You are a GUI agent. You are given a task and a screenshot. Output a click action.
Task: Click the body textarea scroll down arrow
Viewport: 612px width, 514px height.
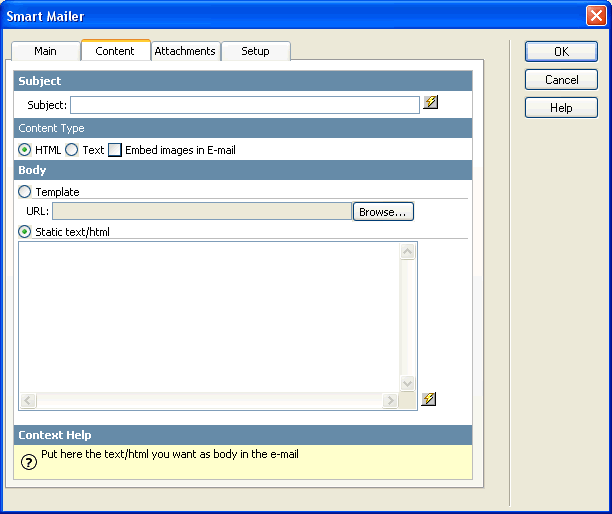click(407, 383)
